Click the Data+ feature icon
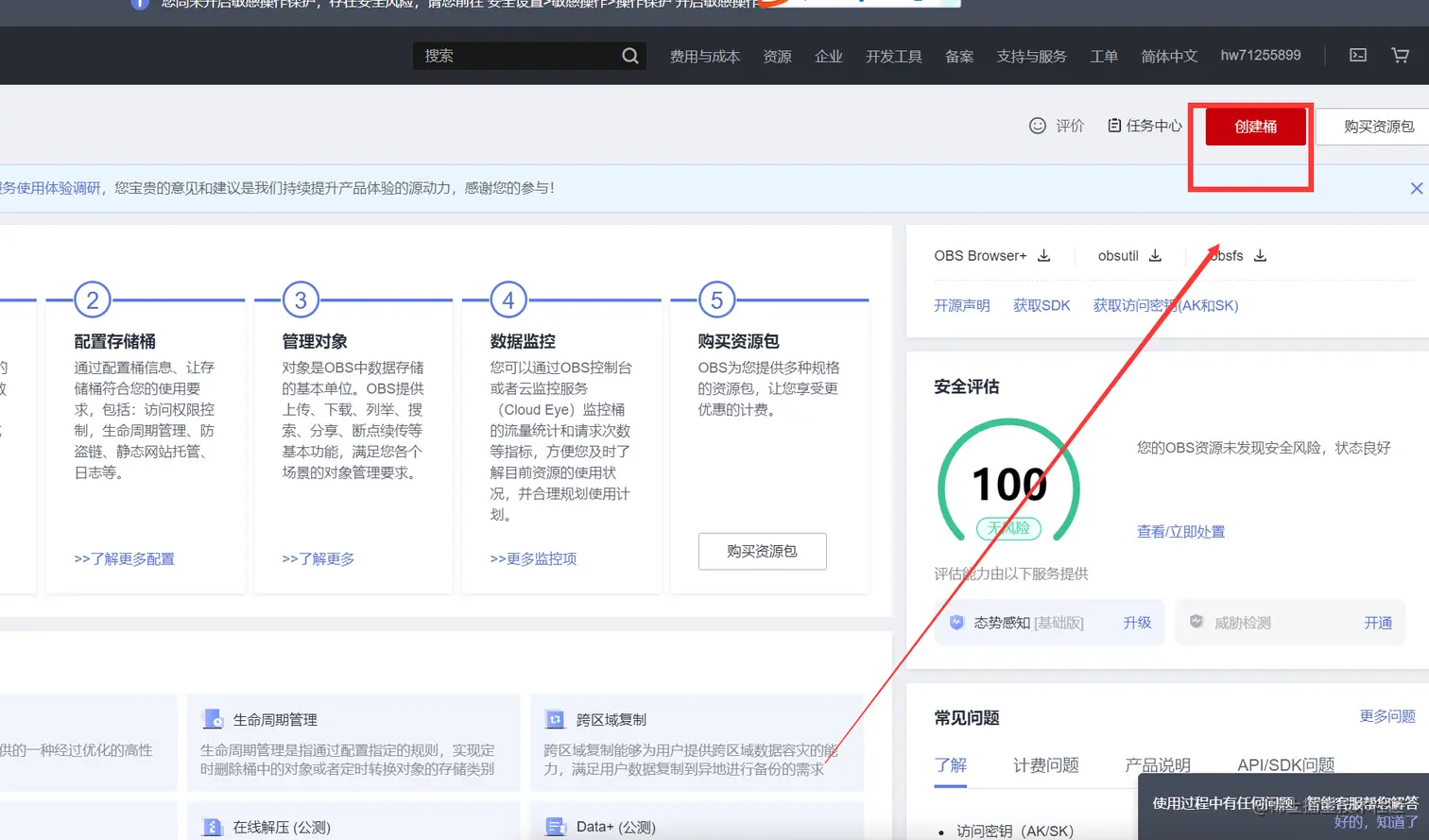The width and height of the screenshot is (1429, 840). 556,827
